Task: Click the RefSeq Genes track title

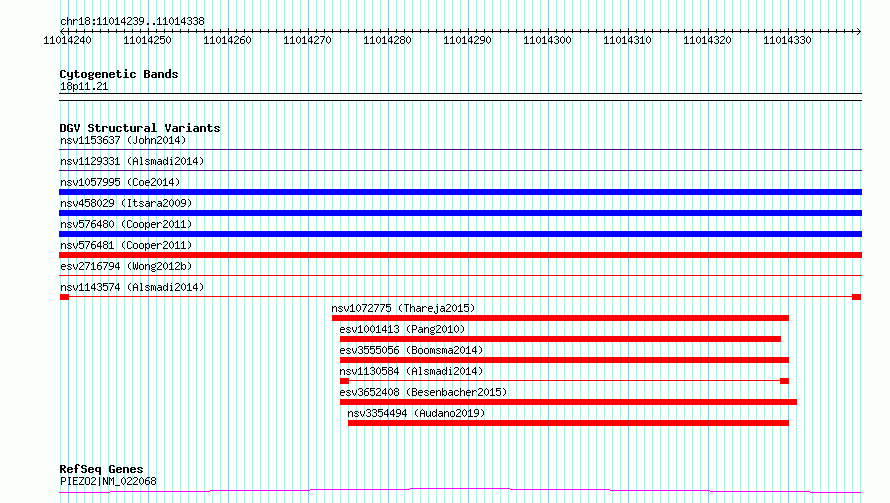Action: click(x=101, y=469)
